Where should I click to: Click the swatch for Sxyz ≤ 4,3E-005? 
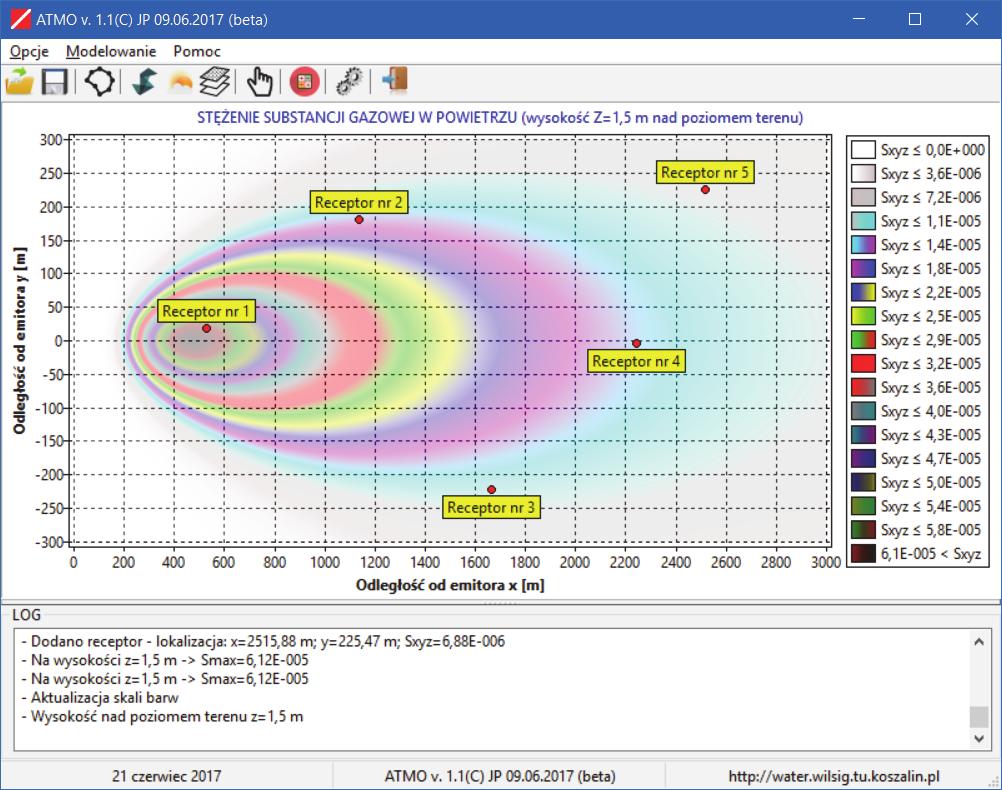[x=863, y=435]
